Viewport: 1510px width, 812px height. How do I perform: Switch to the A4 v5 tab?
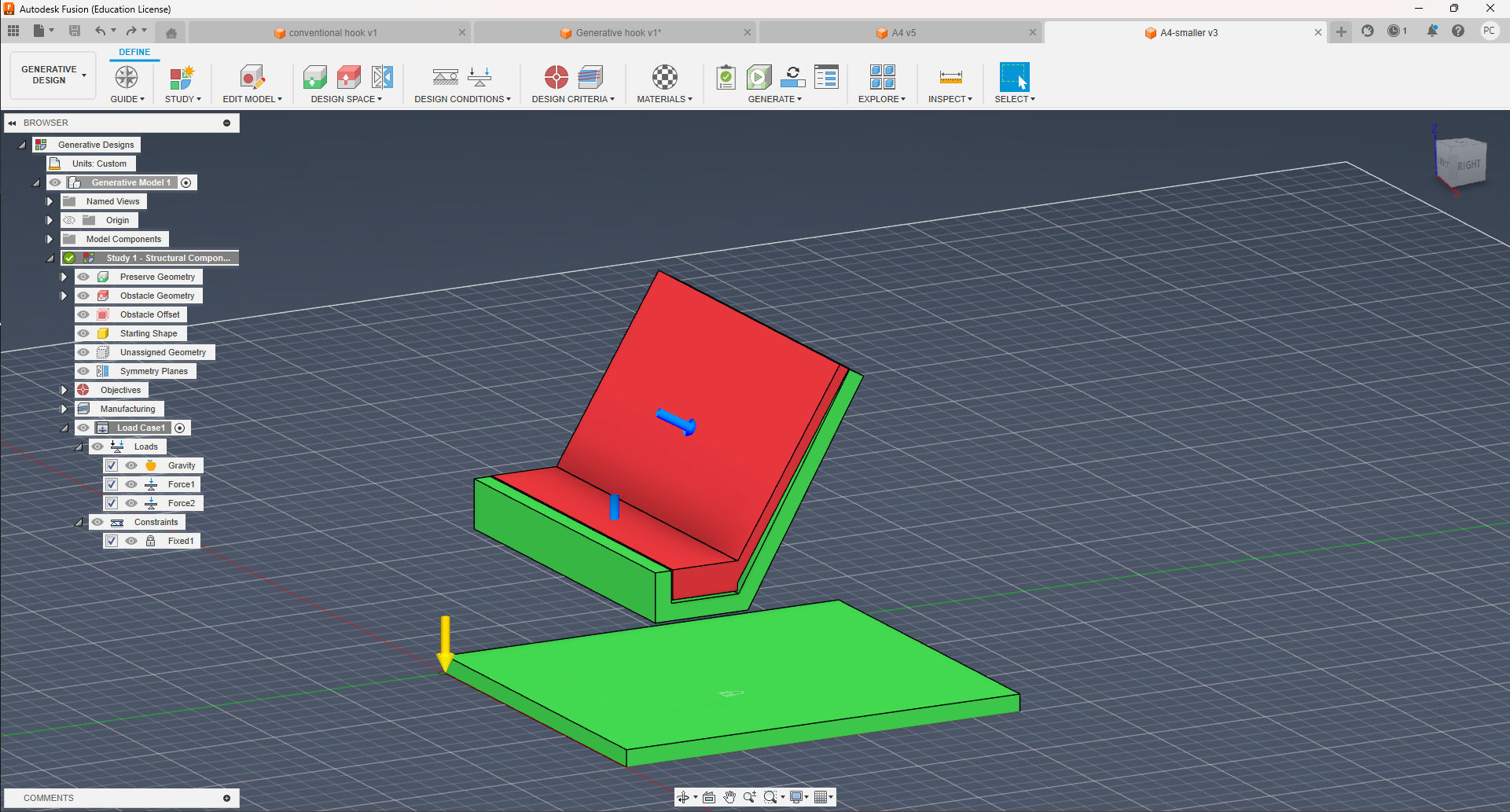[x=904, y=33]
